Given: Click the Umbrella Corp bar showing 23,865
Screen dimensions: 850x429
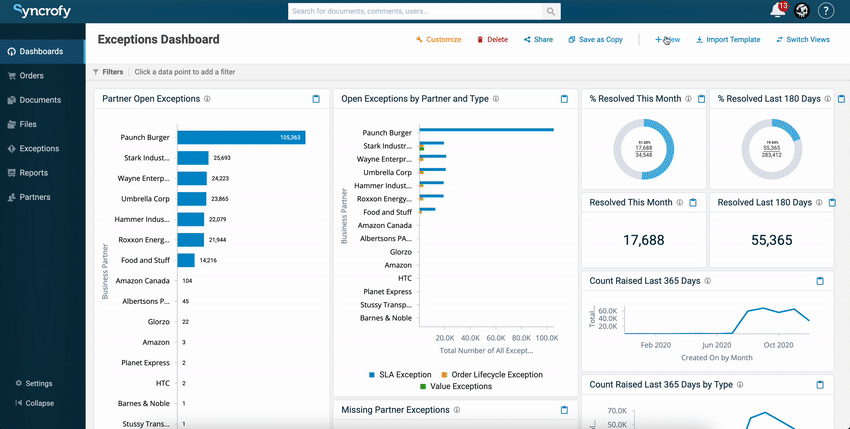Looking at the screenshot, I should pos(192,199).
